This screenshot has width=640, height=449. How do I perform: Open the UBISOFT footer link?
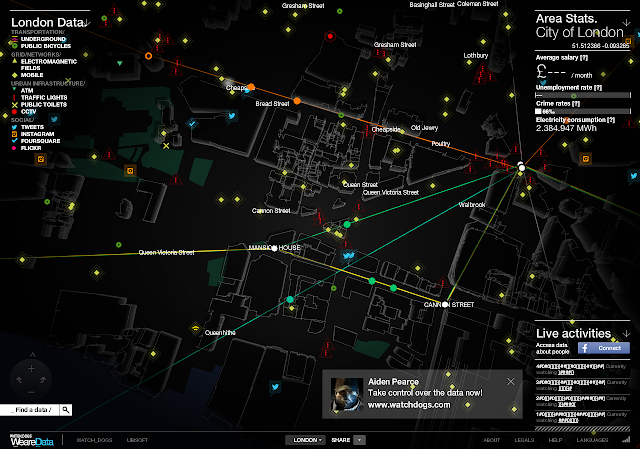pyautogui.click(x=137, y=440)
